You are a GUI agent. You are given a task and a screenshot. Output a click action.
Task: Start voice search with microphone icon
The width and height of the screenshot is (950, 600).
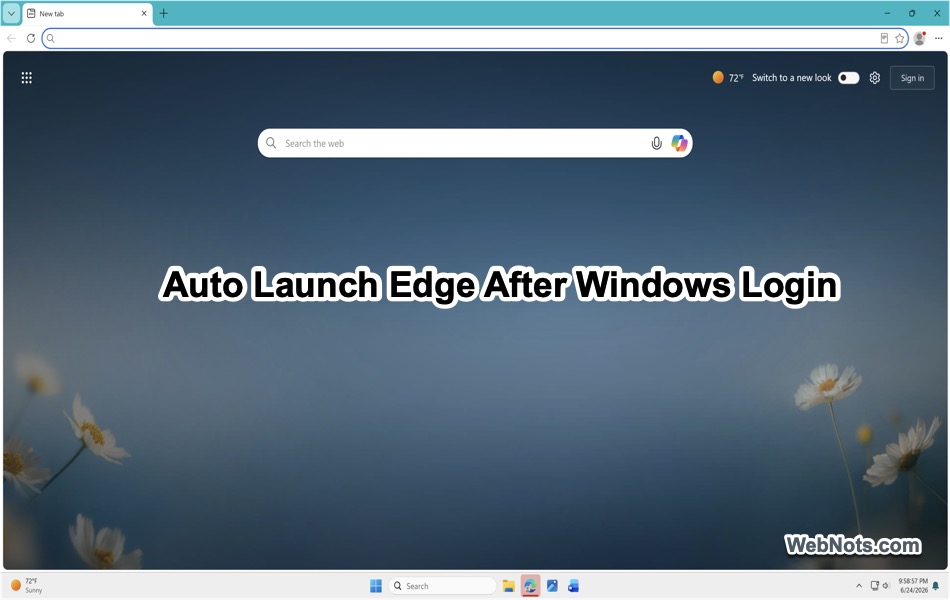(656, 144)
